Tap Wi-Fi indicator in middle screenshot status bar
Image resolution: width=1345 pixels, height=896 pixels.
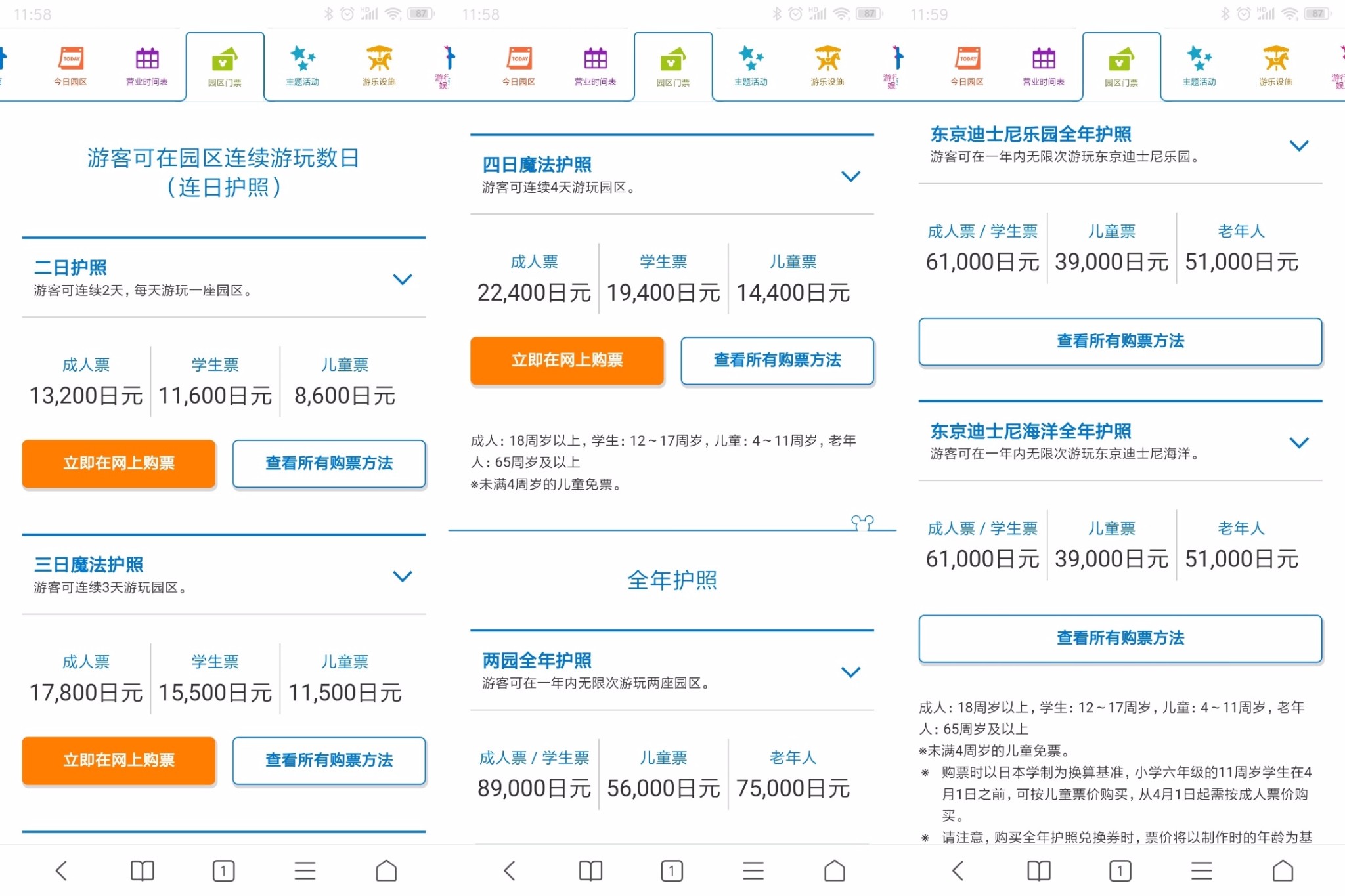pos(841,14)
